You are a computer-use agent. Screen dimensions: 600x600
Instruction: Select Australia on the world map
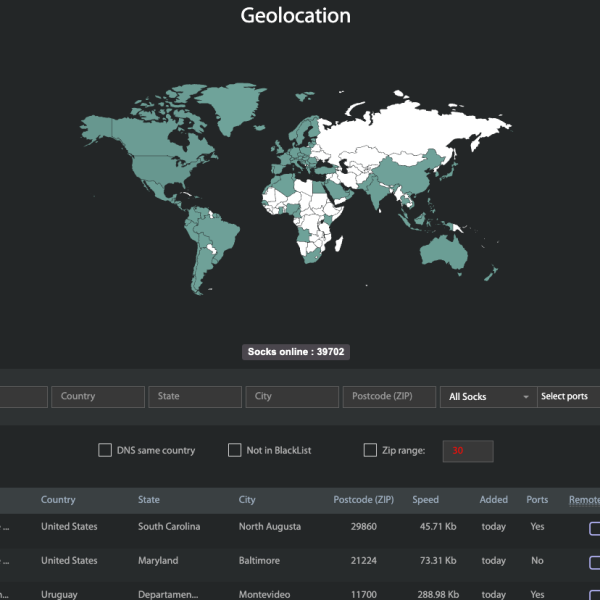[x=444, y=253]
